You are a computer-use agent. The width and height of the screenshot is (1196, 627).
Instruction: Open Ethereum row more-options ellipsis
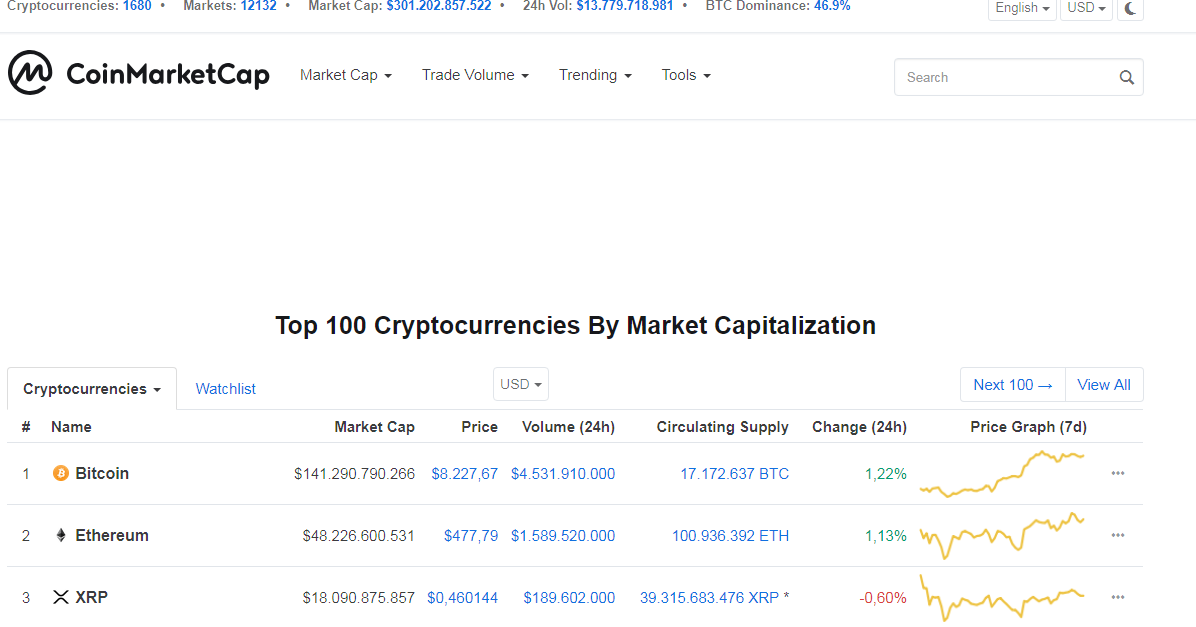click(1118, 535)
